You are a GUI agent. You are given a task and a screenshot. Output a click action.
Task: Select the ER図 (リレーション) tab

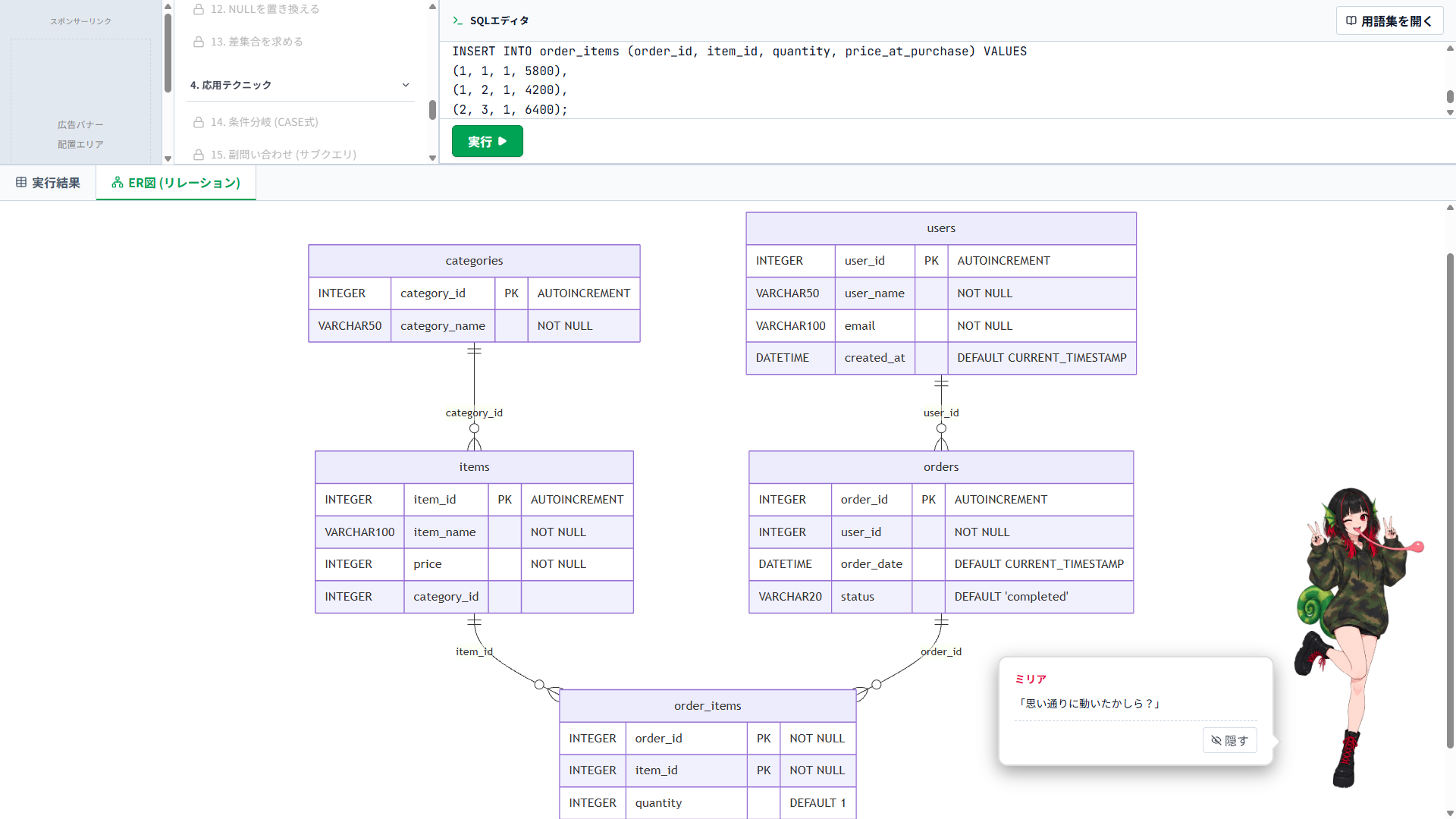(x=176, y=183)
